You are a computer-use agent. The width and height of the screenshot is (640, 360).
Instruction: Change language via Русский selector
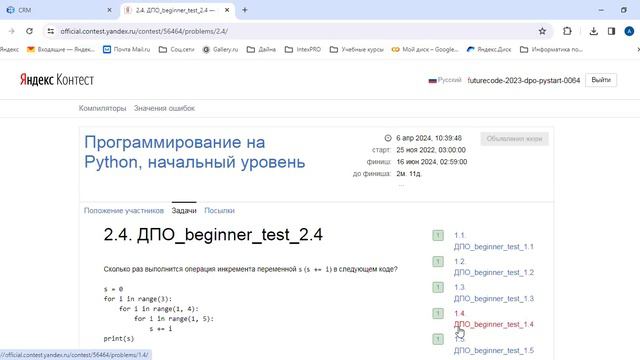445,80
